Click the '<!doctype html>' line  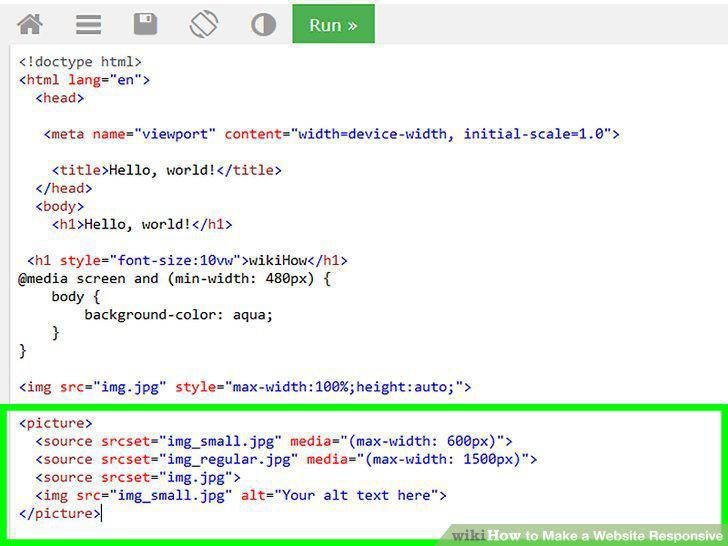80,62
